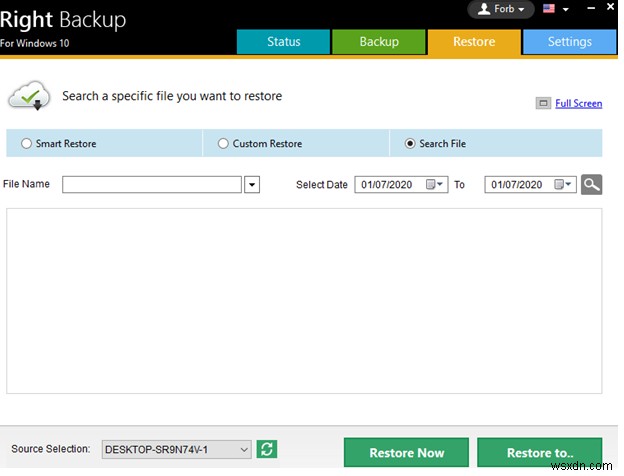Switch to the Backup tab
Screen dimensions: 624x476
pyautogui.click(x=379, y=42)
